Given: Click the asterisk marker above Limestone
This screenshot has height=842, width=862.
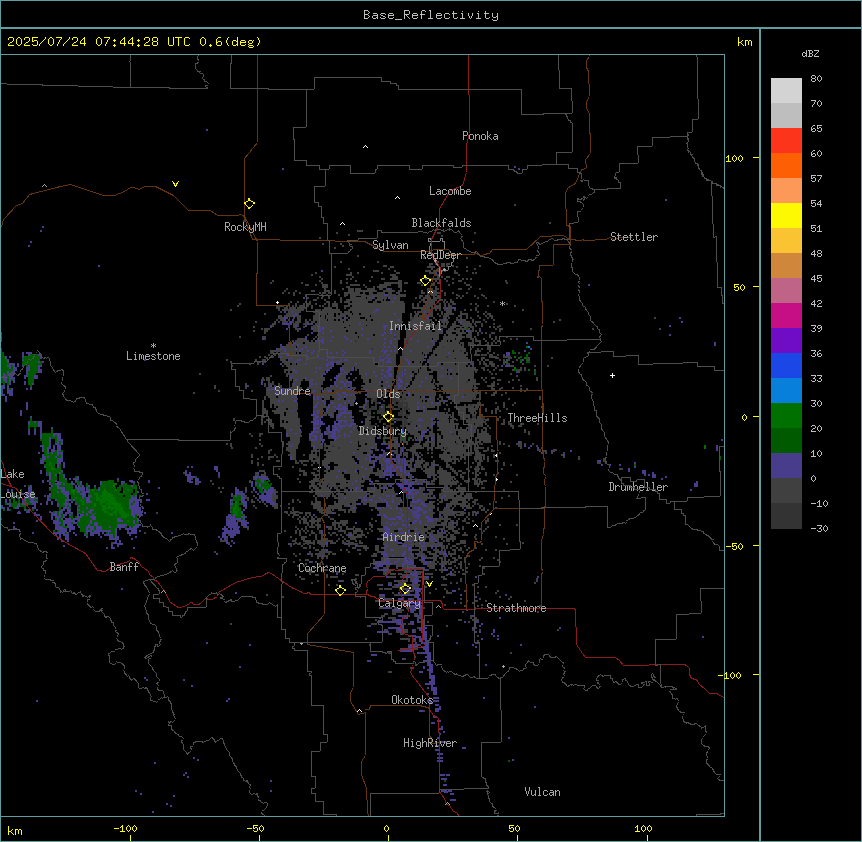Looking at the screenshot, I should click(x=153, y=346).
